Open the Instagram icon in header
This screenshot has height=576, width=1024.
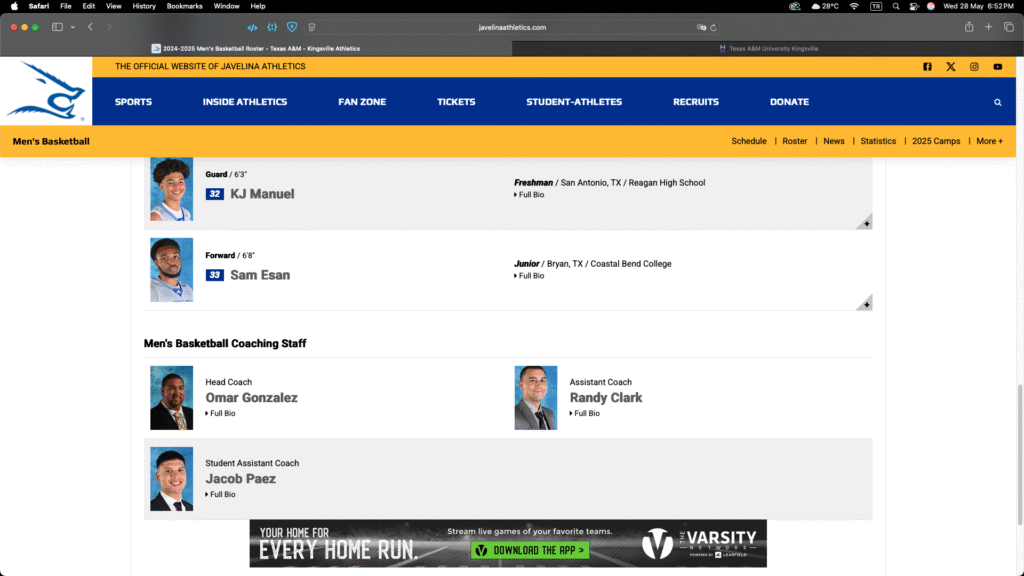pyautogui.click(x=974, y=67)
